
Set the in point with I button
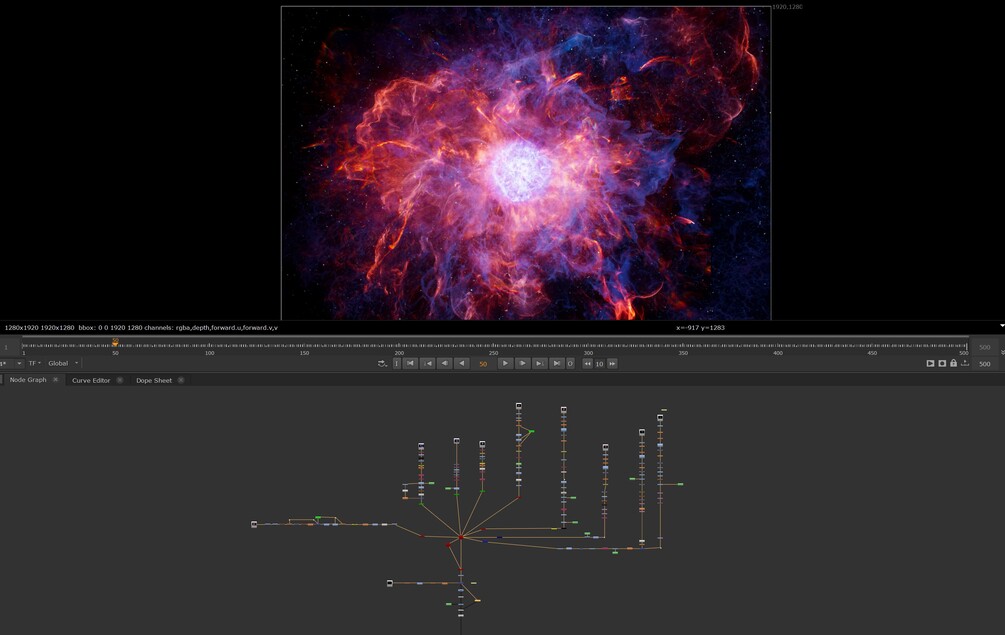pos(397,363)
